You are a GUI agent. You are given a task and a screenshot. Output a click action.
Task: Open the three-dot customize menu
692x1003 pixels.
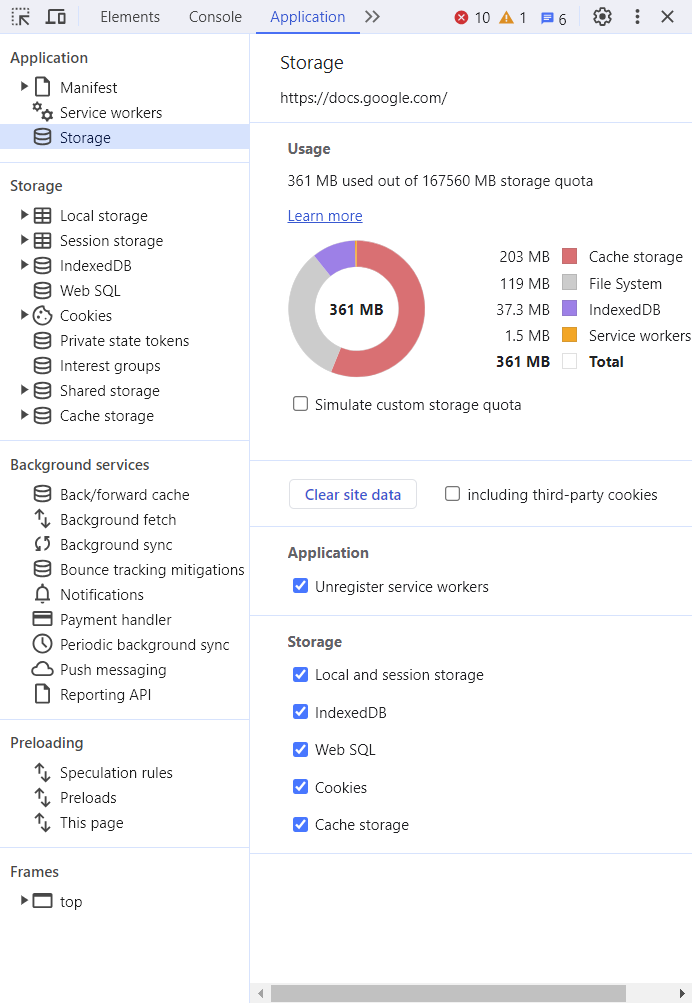(x=637, y=17)
